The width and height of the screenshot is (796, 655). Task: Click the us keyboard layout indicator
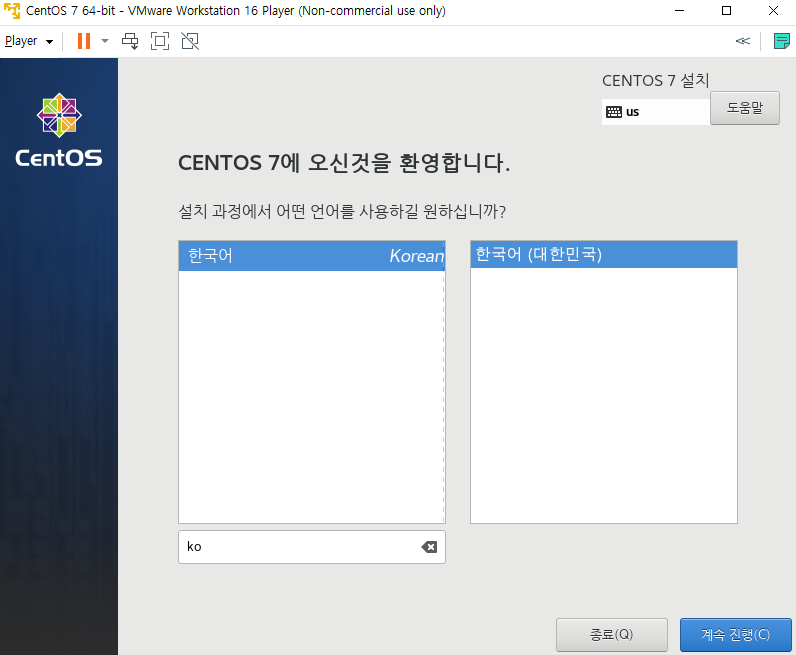655,112
